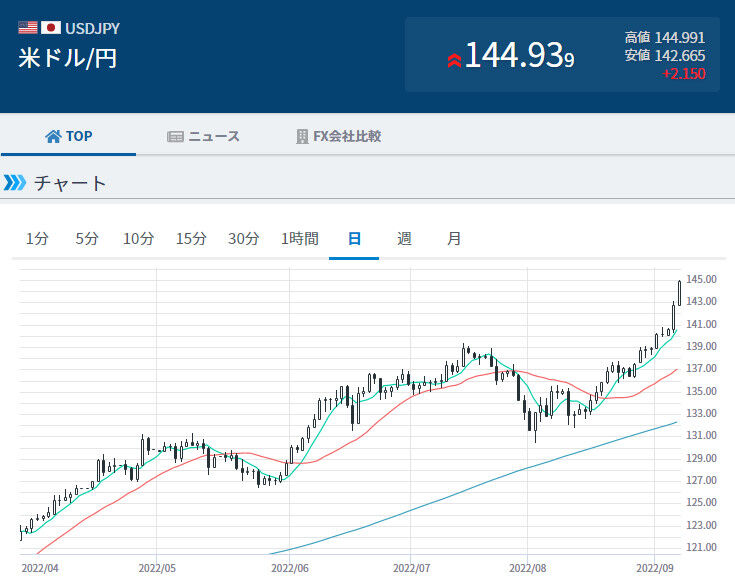Click the Japan flag icon

pos(51,28)
